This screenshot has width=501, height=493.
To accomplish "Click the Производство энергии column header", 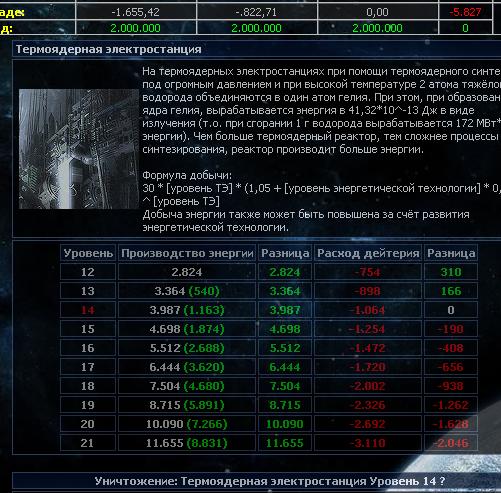I will pyautogui.click(x=187, y=253).
